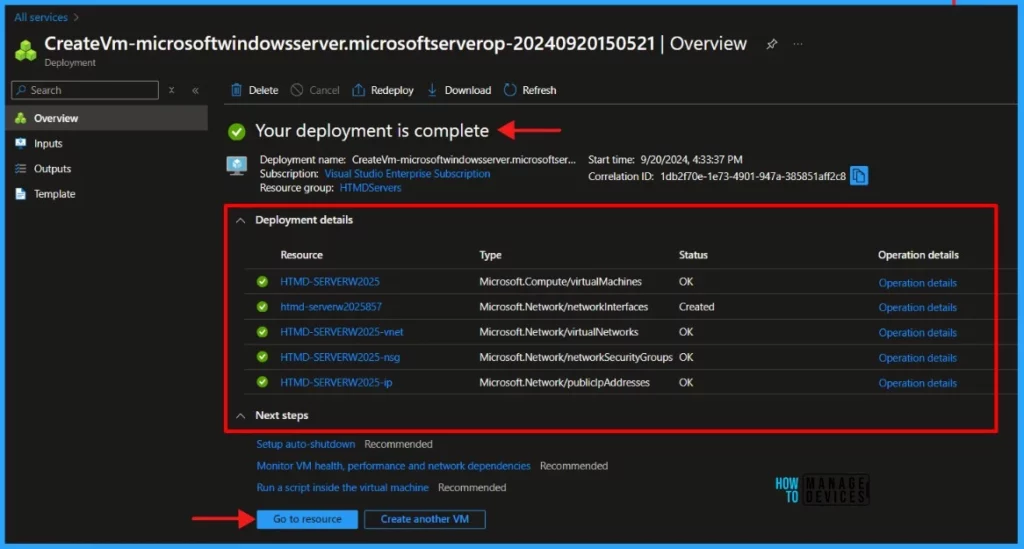This screenshot has width=1024, height=549.
Task: Click the Outputs icon in the sidebar
Action: [x=21, y=168]
